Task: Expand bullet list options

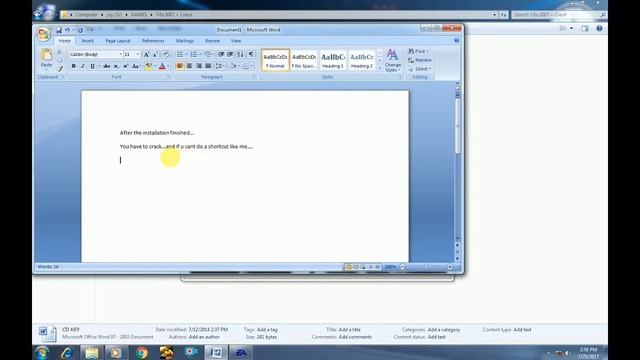Action: coord(186,54)
